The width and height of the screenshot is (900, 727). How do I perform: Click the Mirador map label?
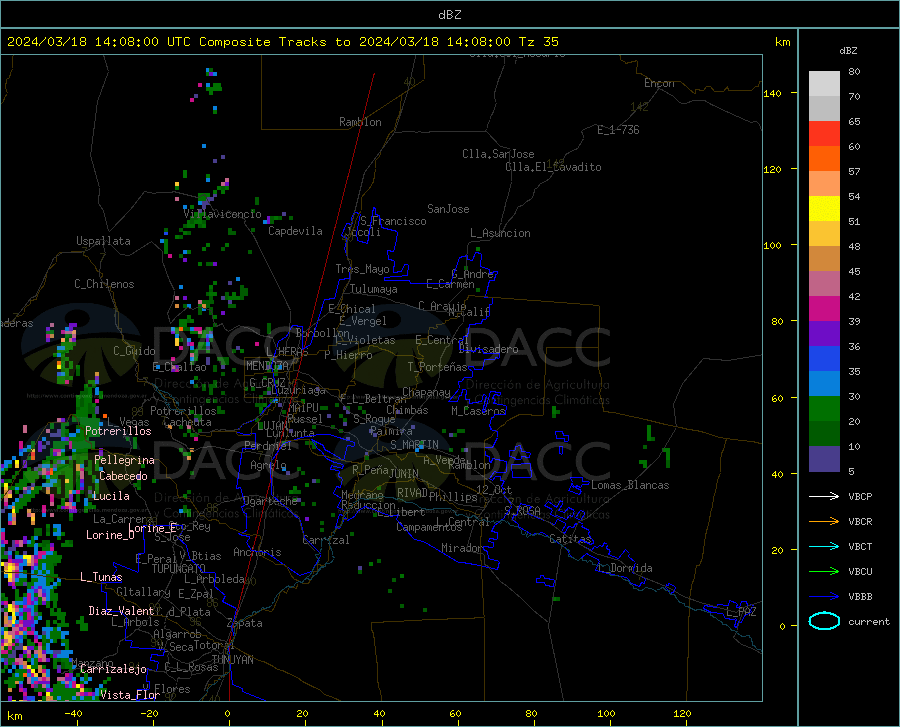click(x=462, y=548)
